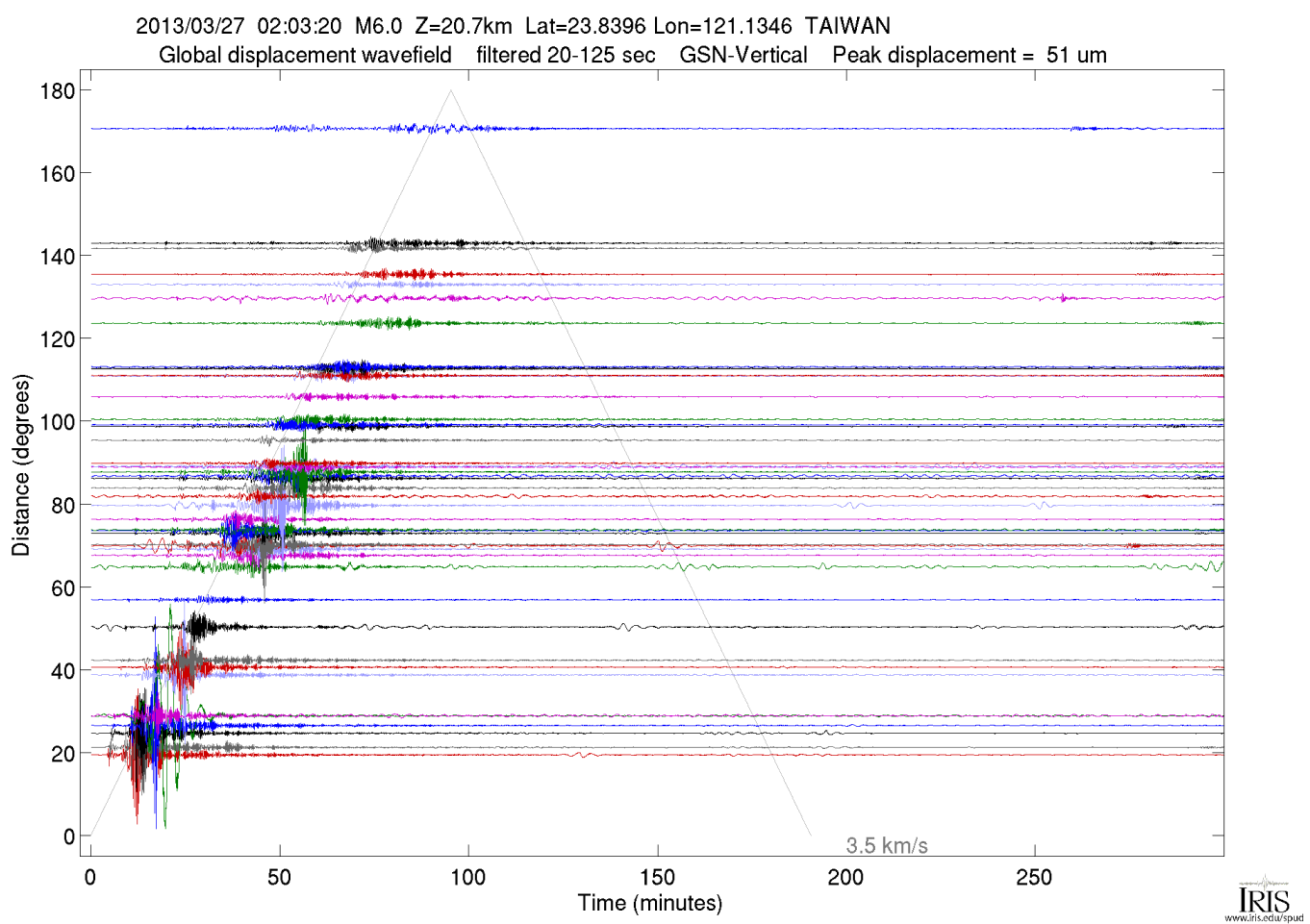Click the IRIS logo
This screenshot has height=924, width=1310.
tap(1263, 896)
